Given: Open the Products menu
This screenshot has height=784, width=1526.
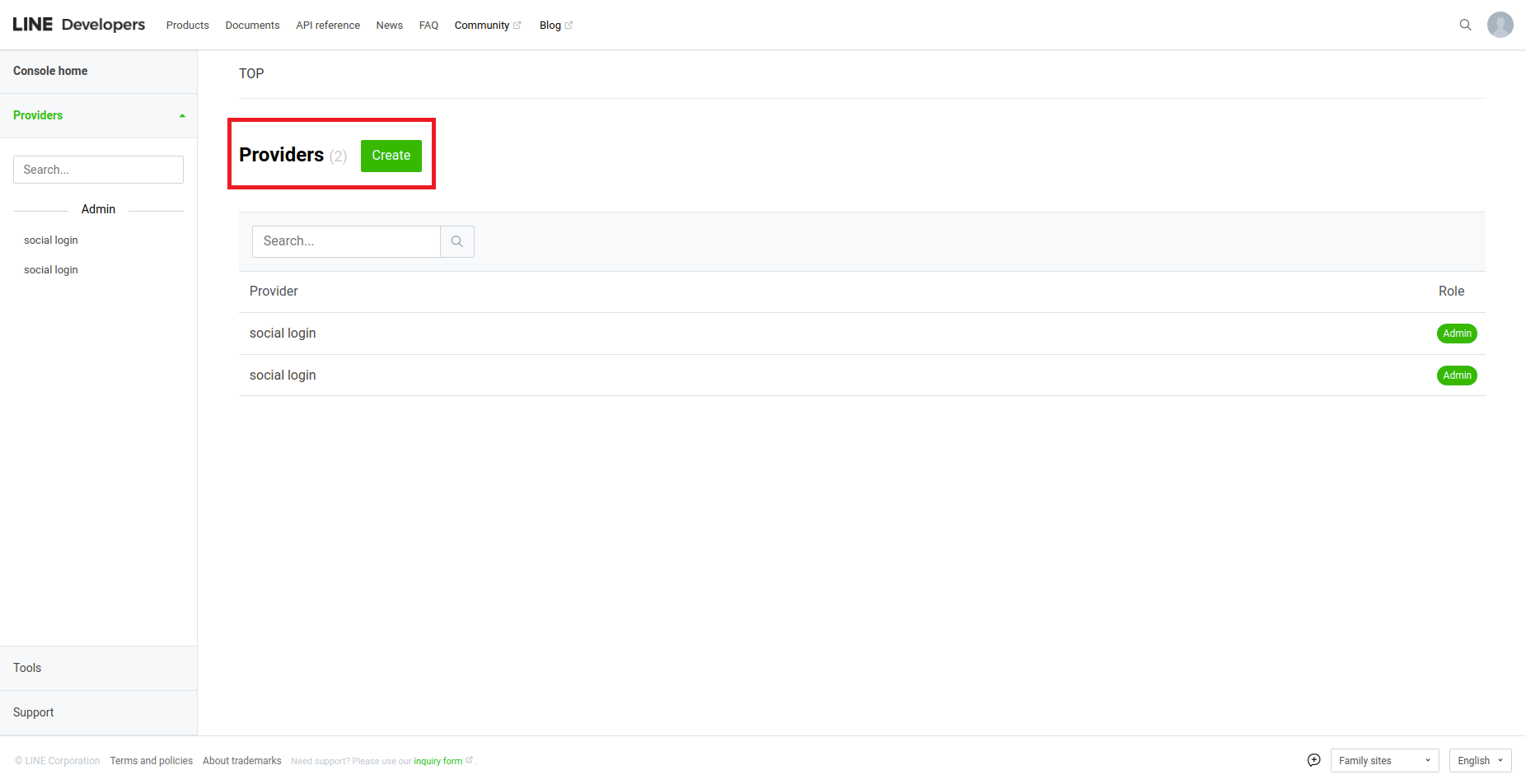Looking at the screenshot, I should pyautogui.click(x=188, y=26).
